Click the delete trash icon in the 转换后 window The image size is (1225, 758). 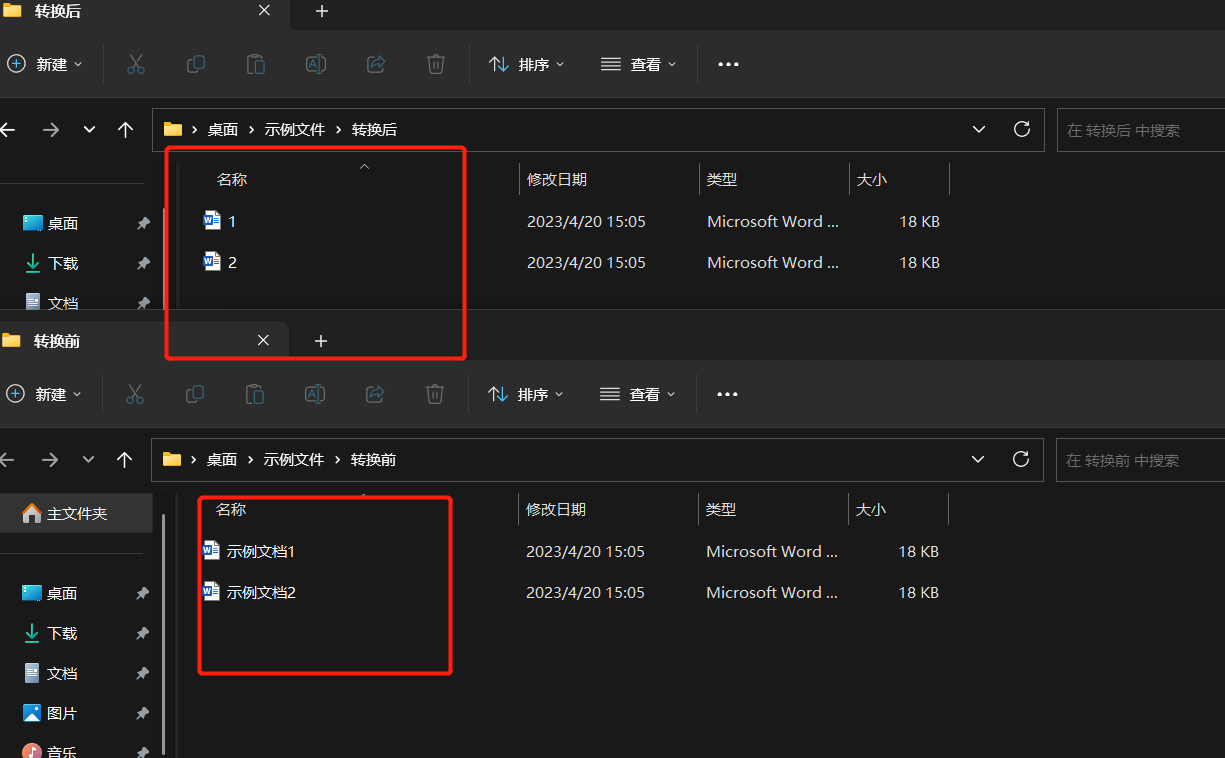click(436, 64)
